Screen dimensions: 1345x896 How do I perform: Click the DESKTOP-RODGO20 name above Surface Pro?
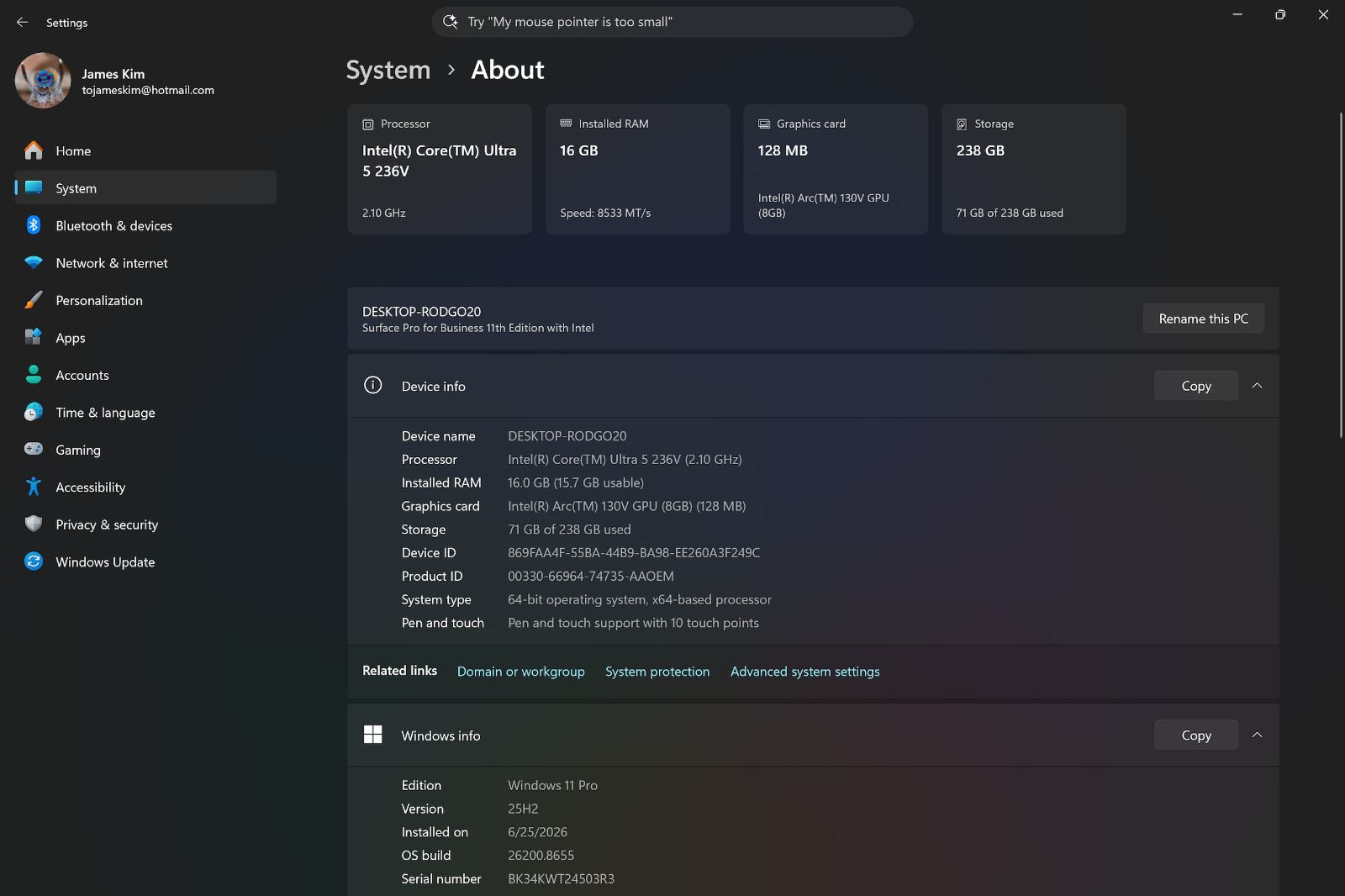coord(421,311)
